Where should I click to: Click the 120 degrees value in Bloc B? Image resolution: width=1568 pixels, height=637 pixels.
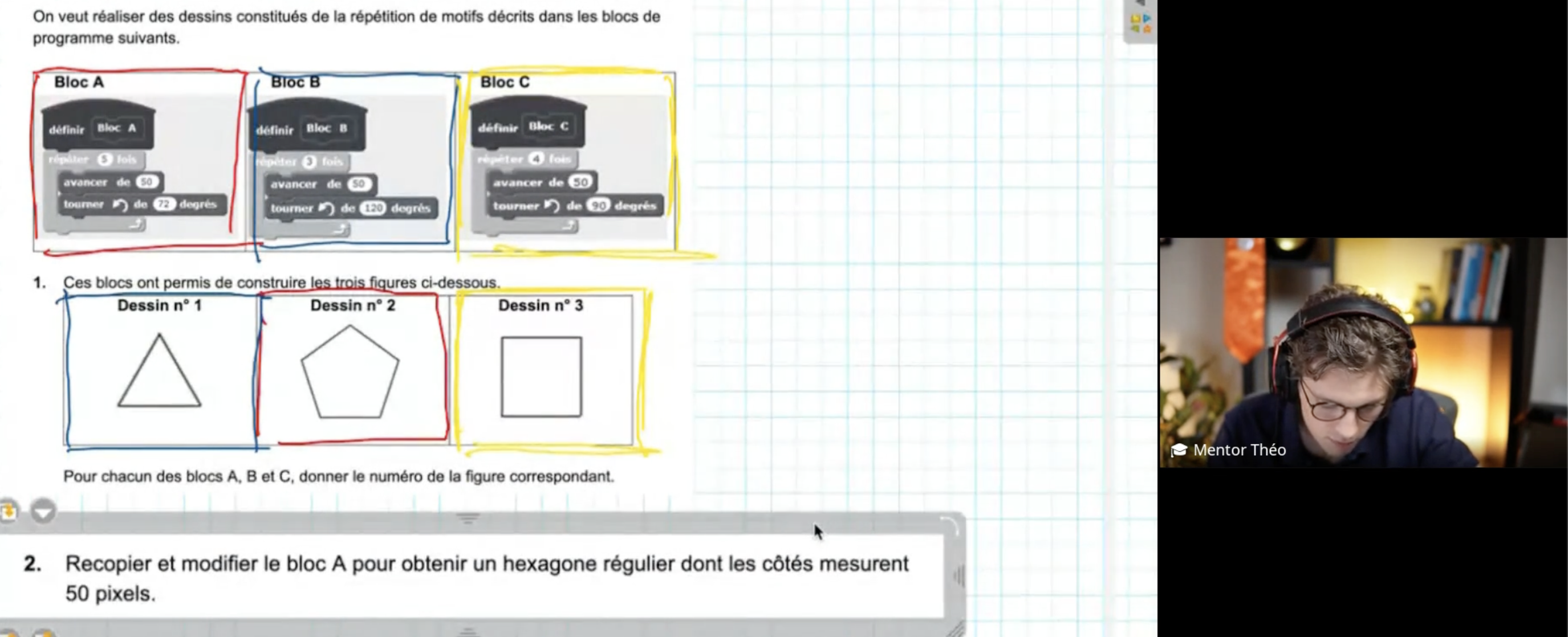372,208
